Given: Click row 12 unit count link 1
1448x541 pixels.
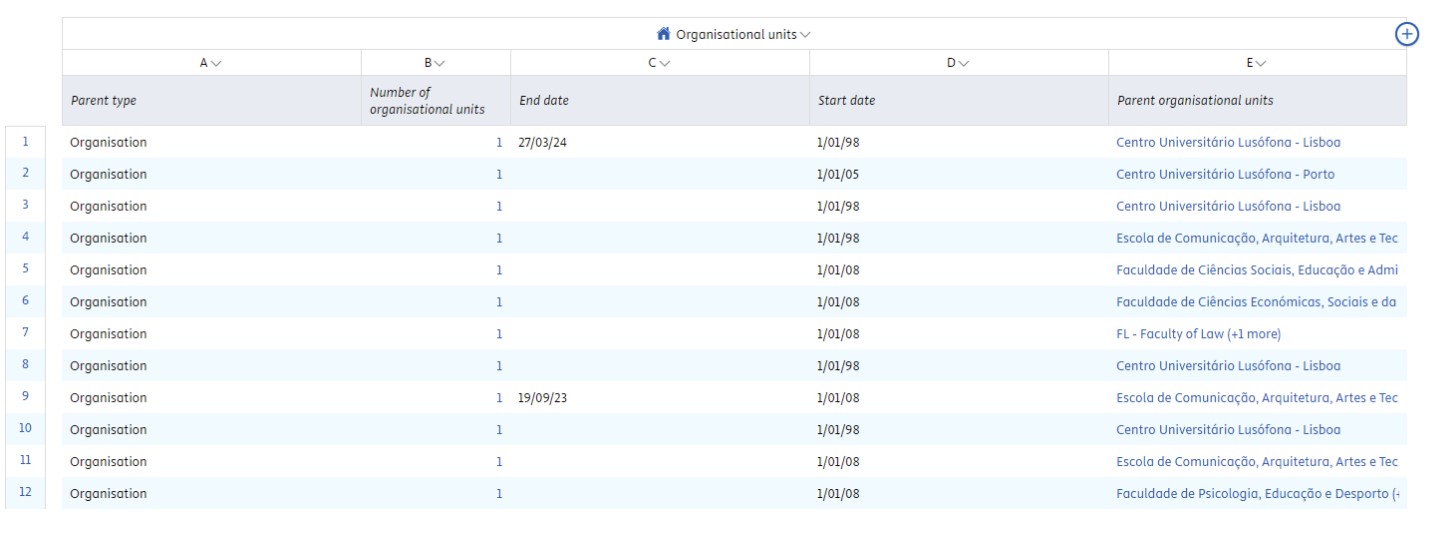Looking at the screenshot, I should pyautogui.click(x=499, y=494).
